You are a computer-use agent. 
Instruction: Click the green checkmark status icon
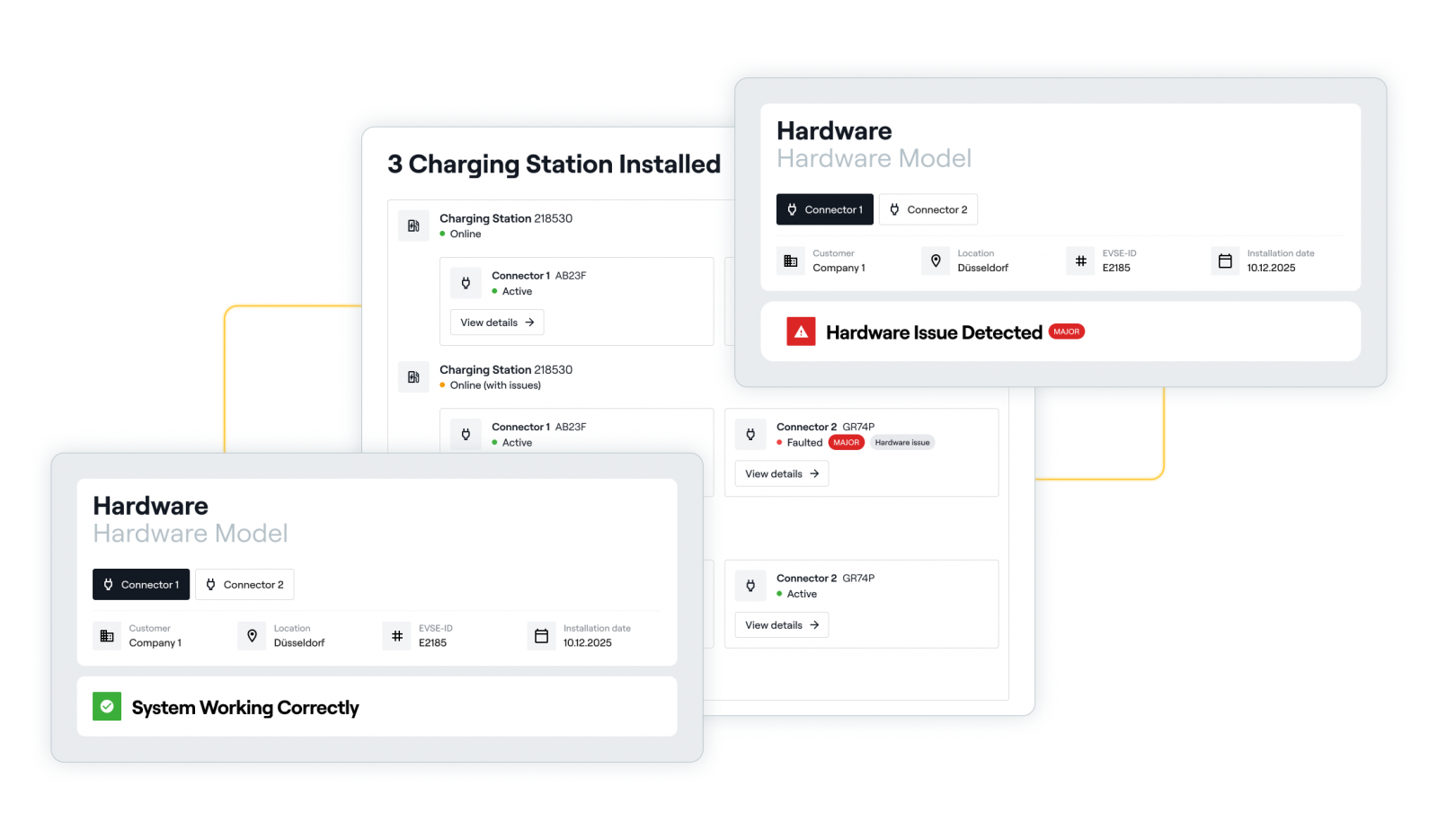pyautogui.click(x=107, y=706)
